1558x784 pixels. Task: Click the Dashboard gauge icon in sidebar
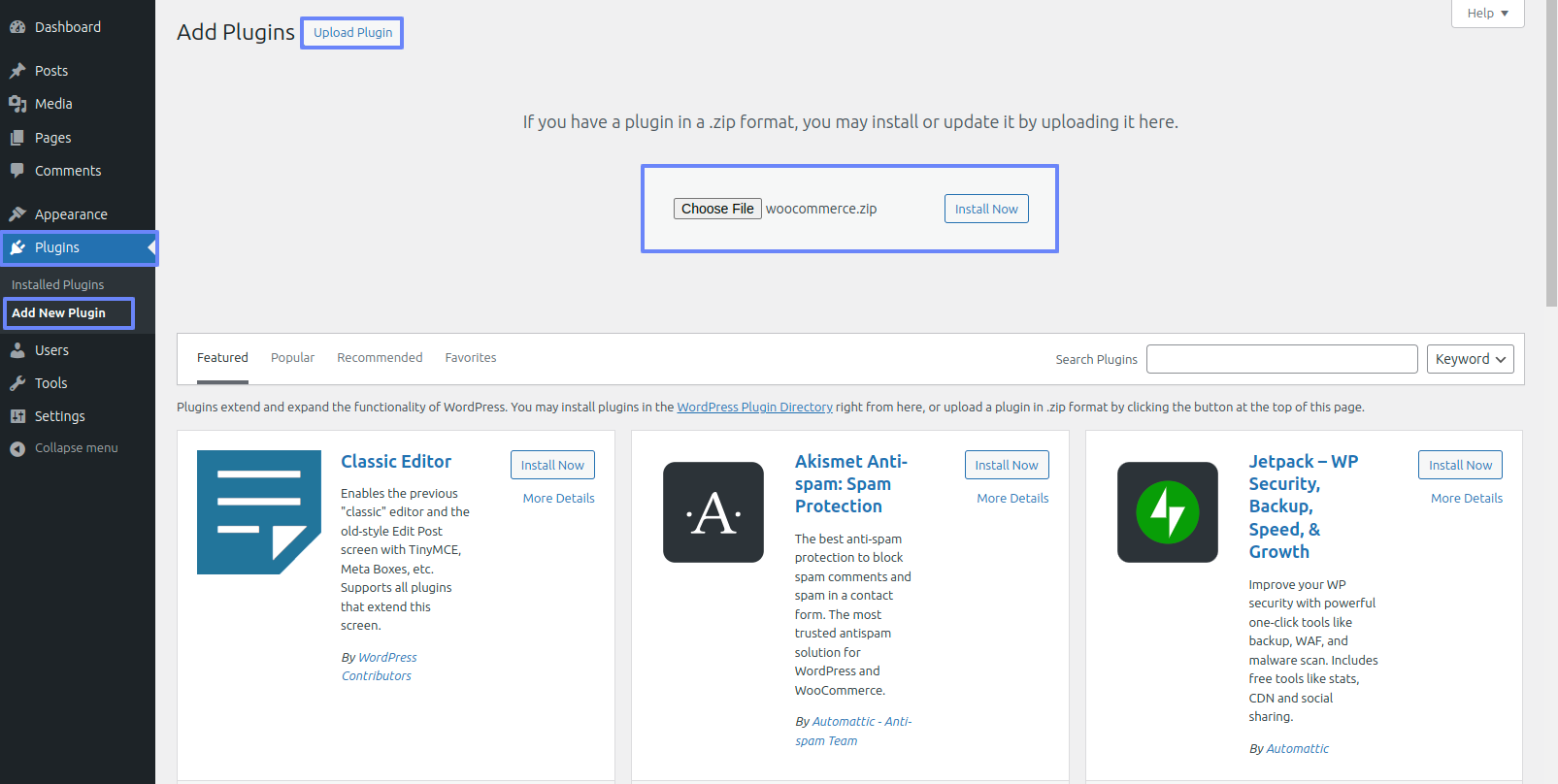(17, 27)
